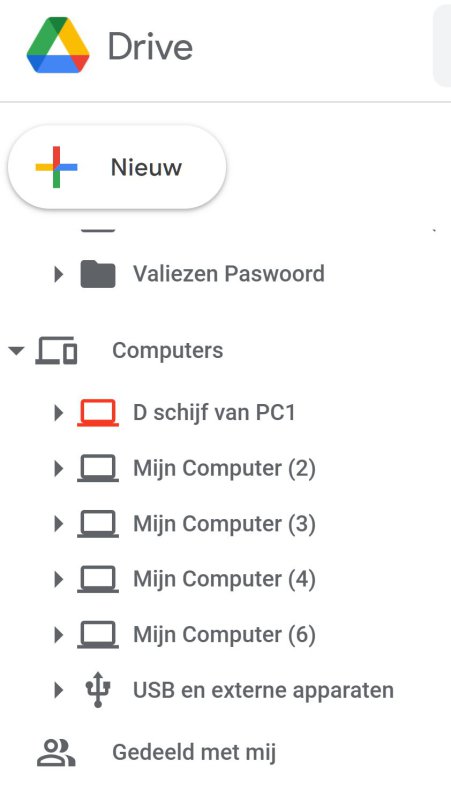Open Gedeeld met mij
The image size is (451, 800).
pyautogui.click(x=194, y=753)
